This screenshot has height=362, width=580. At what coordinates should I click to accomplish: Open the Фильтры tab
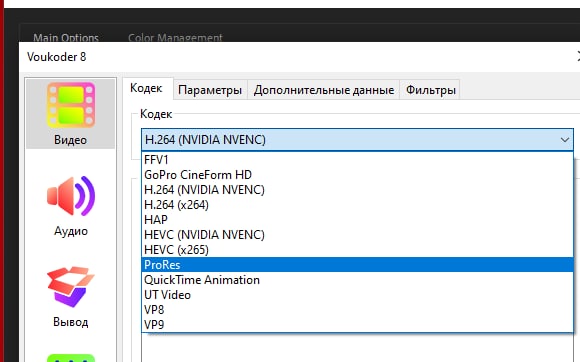click(431, 90)
